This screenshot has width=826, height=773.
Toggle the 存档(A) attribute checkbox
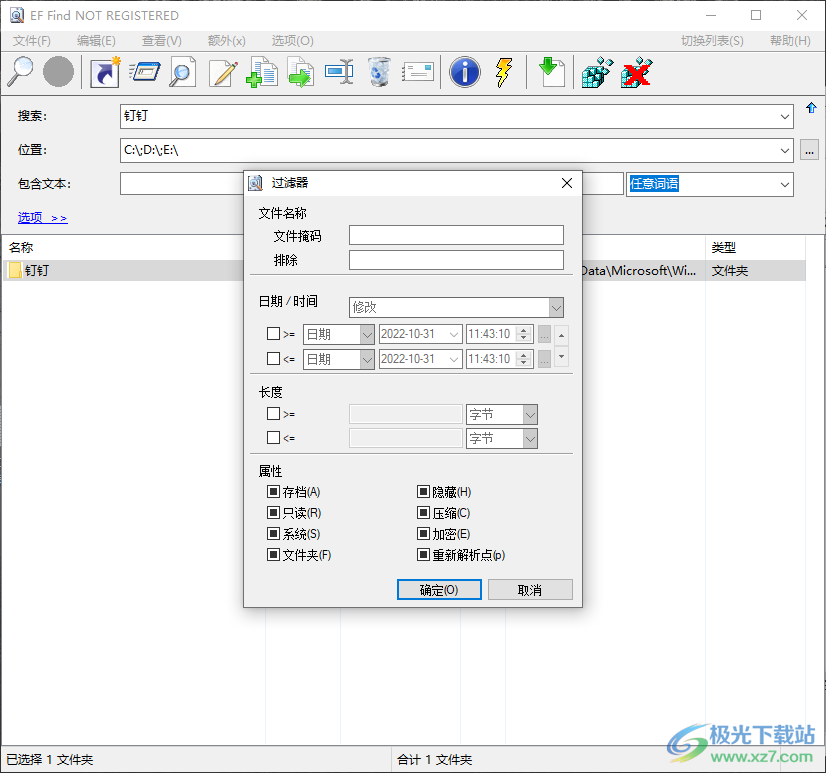[273, 492]
